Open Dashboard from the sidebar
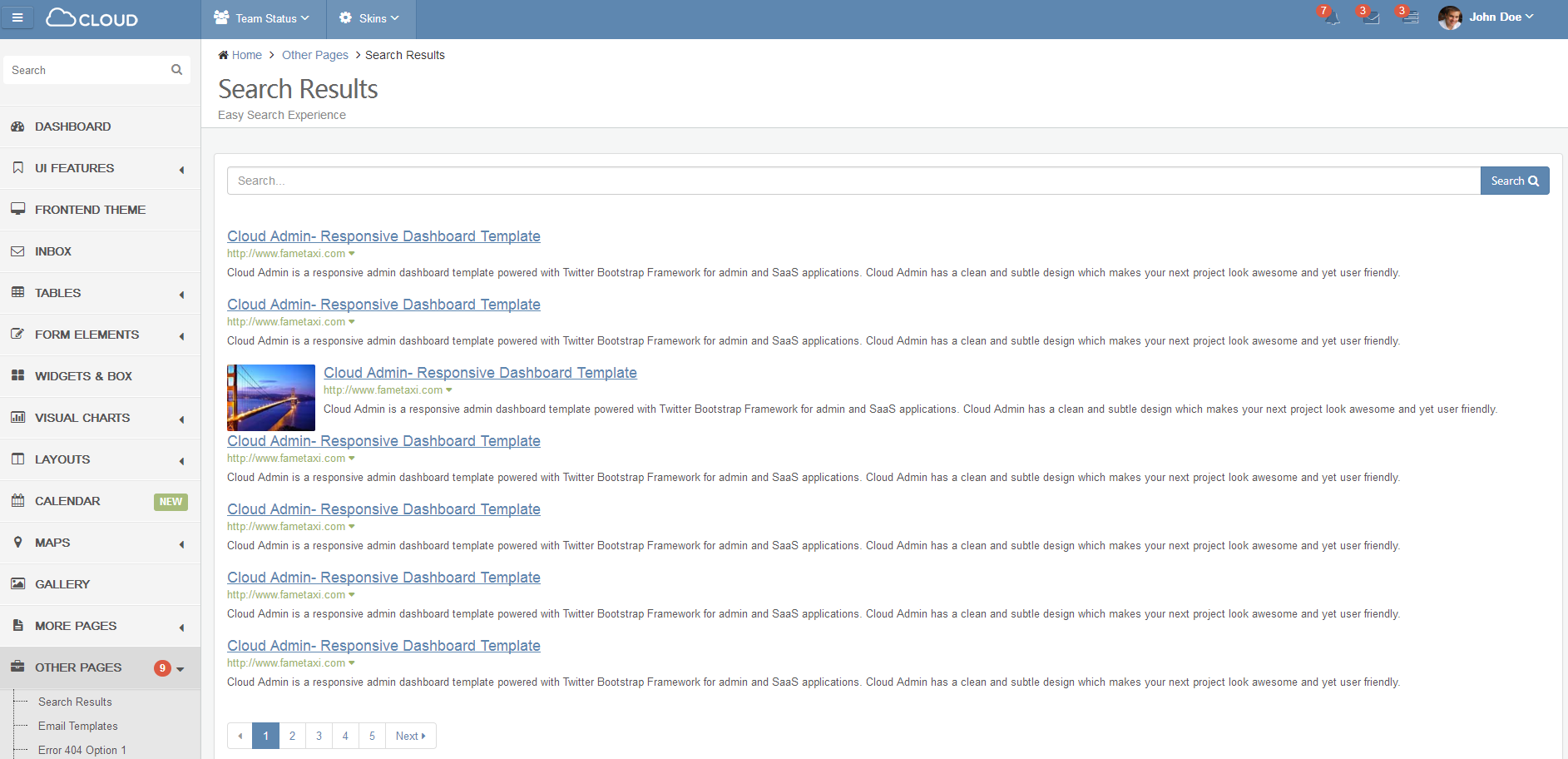This screenshot has width=1568, height=759. click(100, 126)
